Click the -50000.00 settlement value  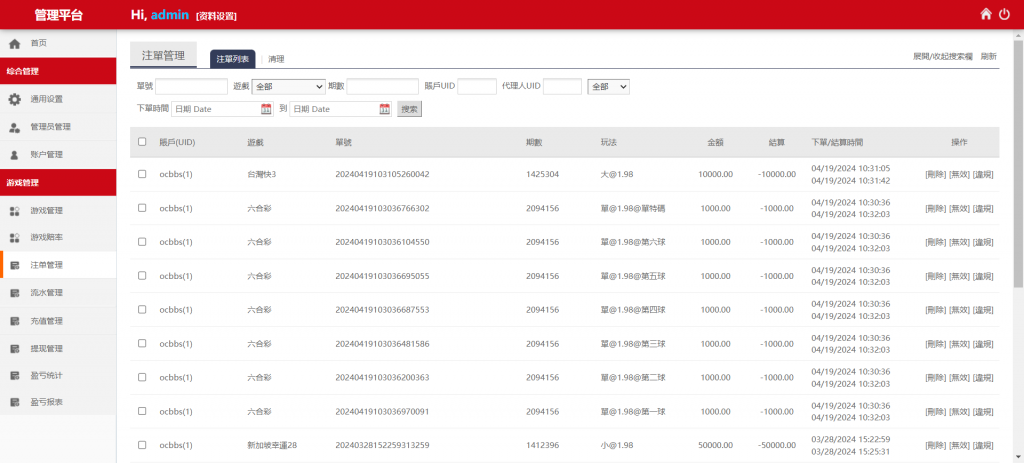[777, 445]
